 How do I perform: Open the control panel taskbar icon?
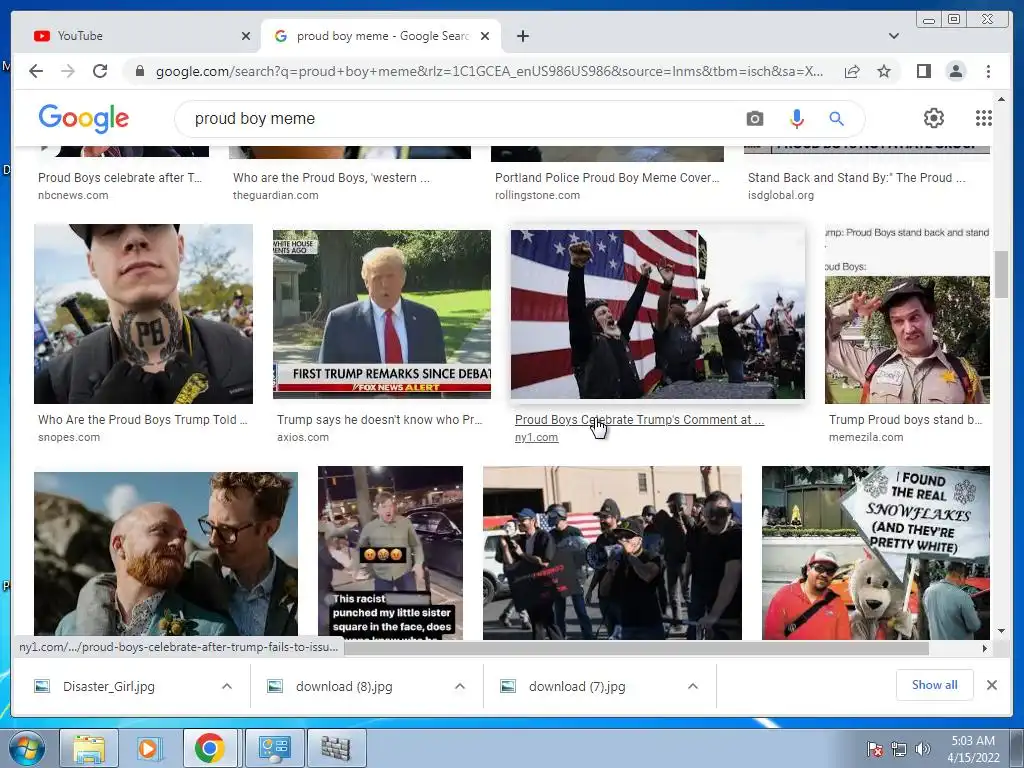click(274, 748)
